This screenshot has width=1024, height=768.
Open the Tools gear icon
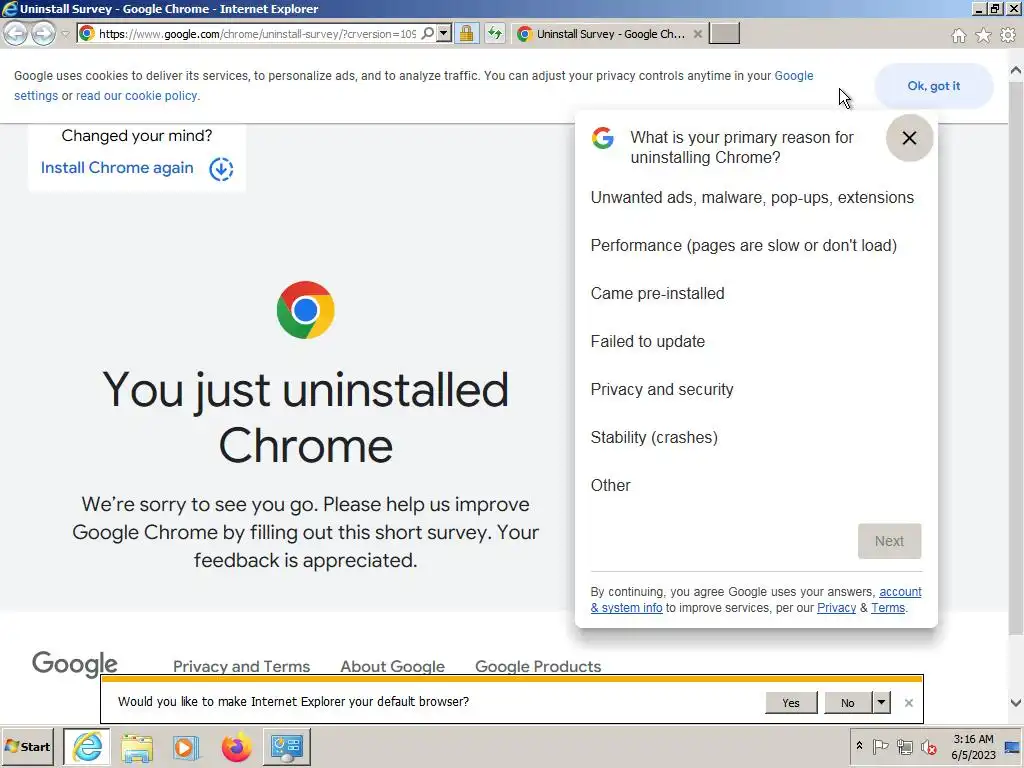point(1008,35)
